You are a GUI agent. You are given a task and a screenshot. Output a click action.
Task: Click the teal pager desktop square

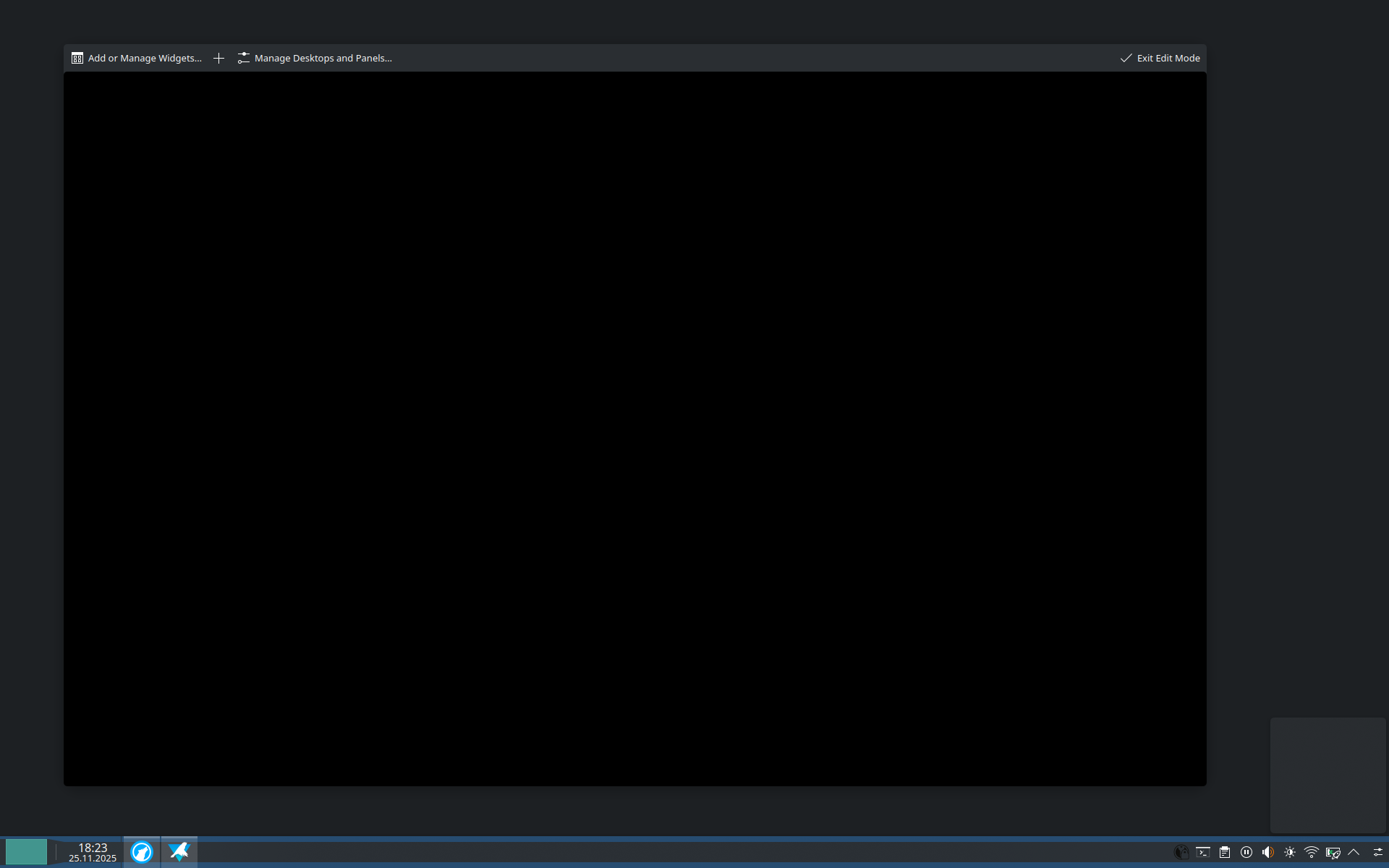[x=26, y=852]
